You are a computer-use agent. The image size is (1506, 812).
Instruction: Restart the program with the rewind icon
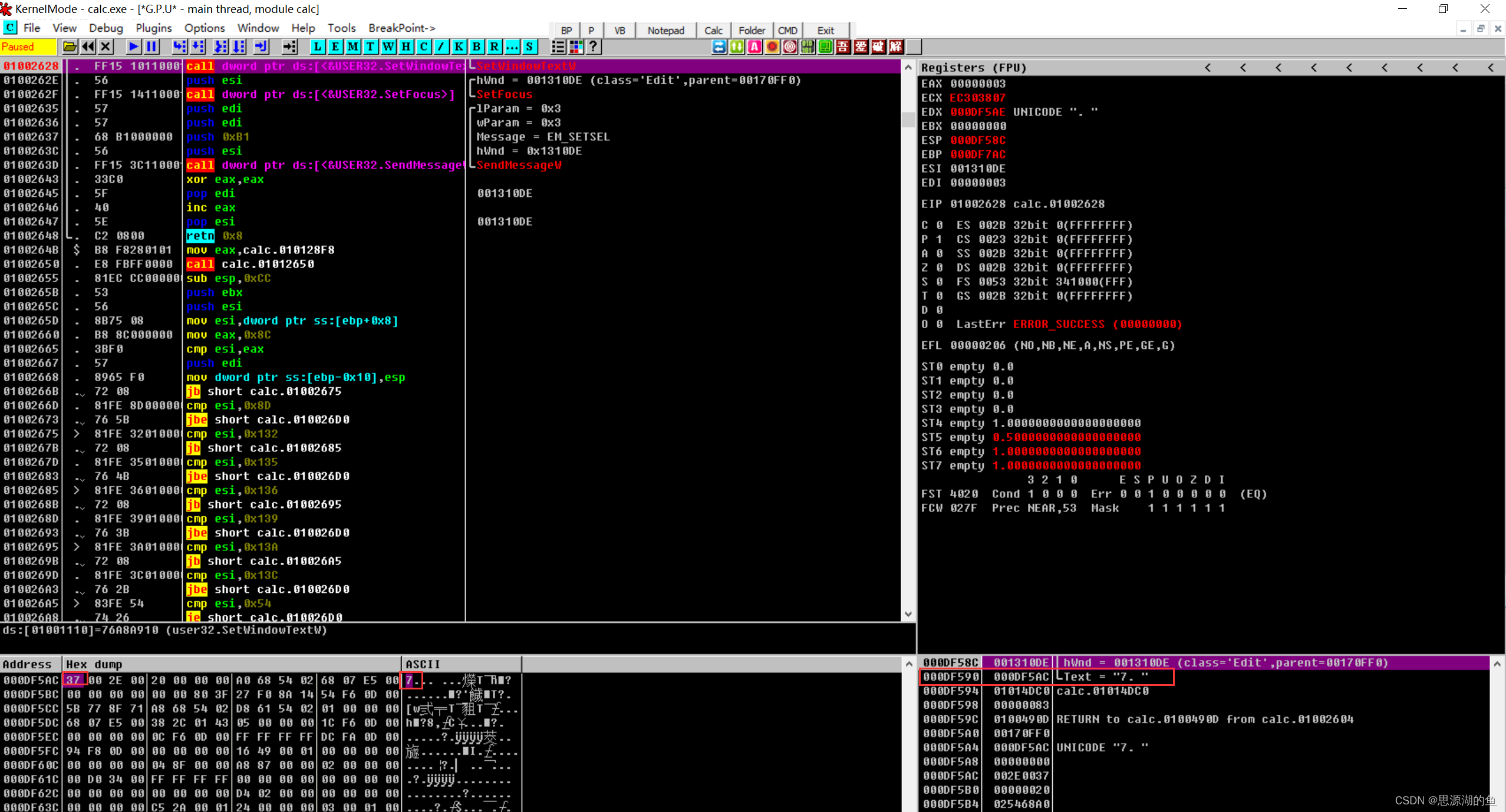pos(88,47)
